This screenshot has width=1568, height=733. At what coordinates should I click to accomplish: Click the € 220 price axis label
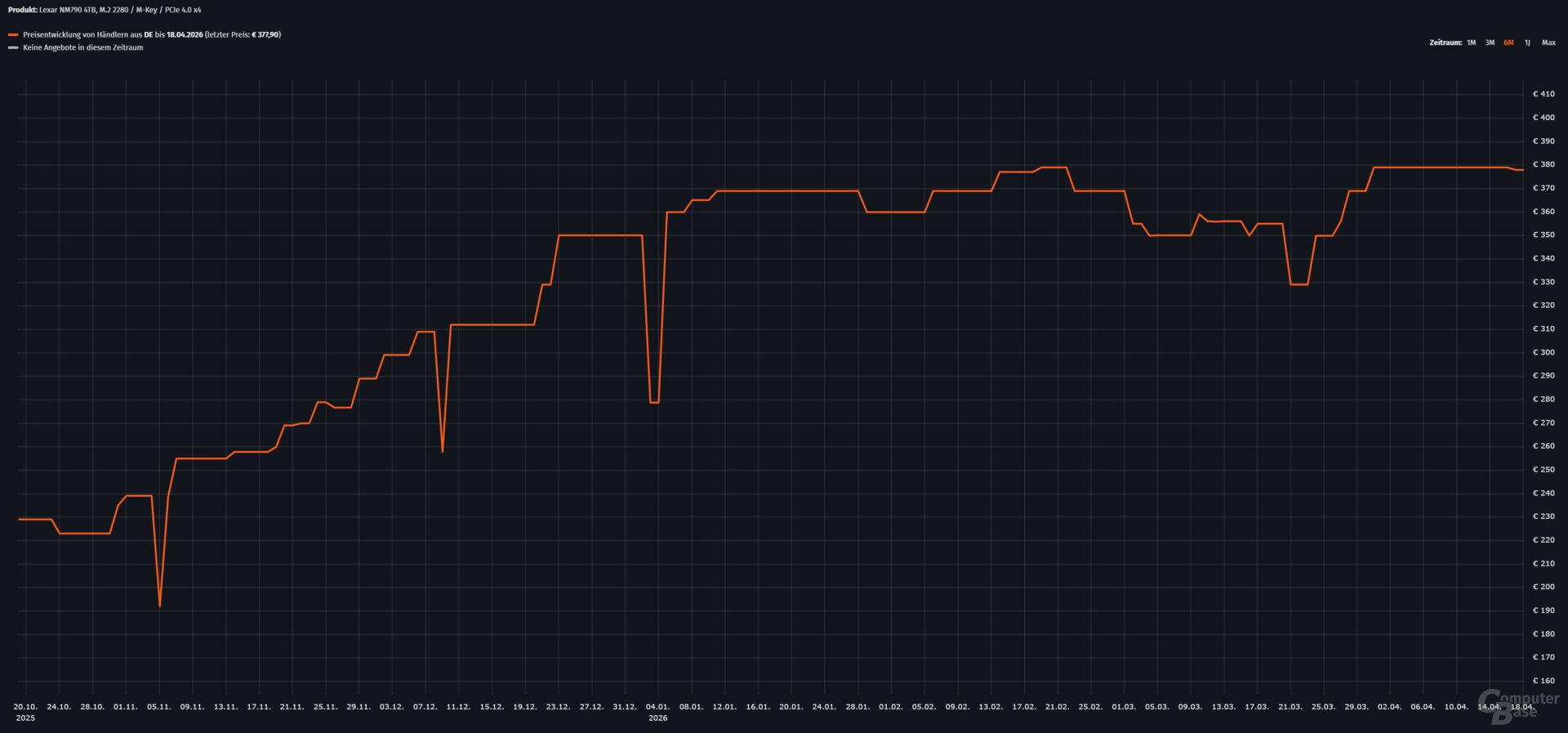[x=1543, y=540]
